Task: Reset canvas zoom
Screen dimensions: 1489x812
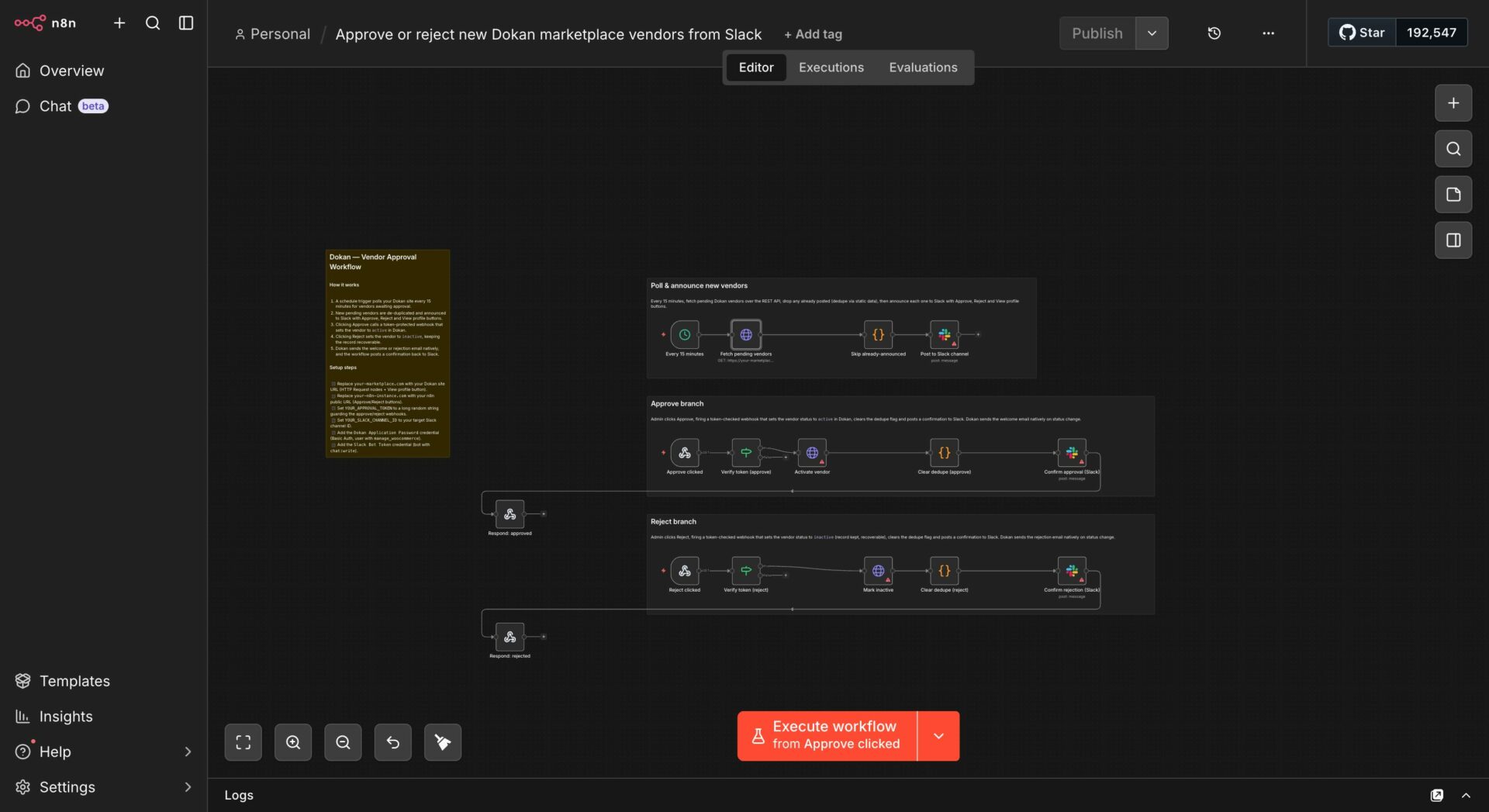Action: [393, 742]
